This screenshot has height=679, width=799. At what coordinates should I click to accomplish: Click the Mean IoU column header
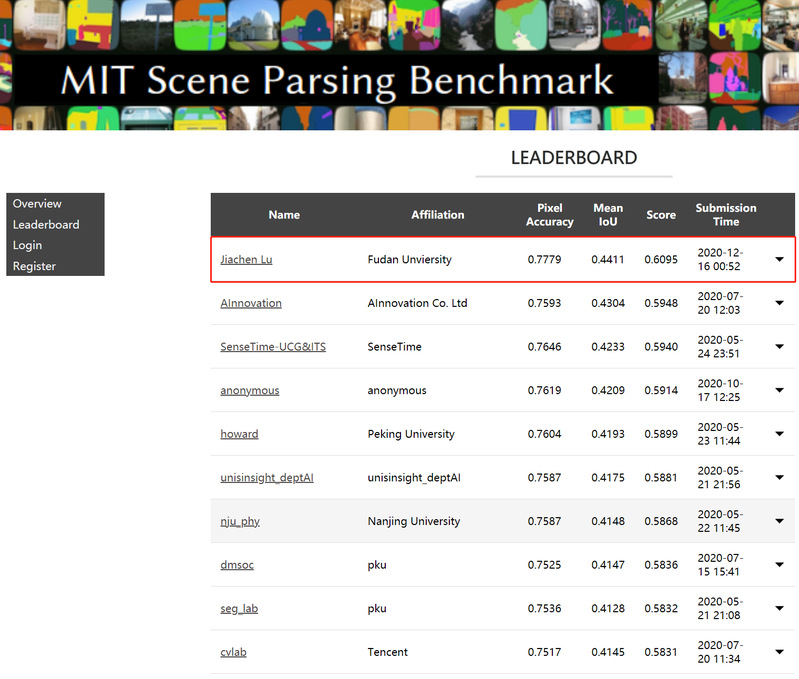[x=608, y=215]
